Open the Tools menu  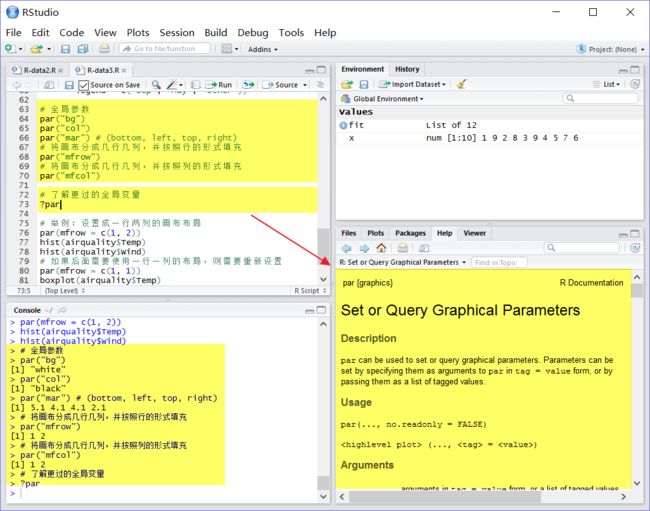[x=291, y=32]
